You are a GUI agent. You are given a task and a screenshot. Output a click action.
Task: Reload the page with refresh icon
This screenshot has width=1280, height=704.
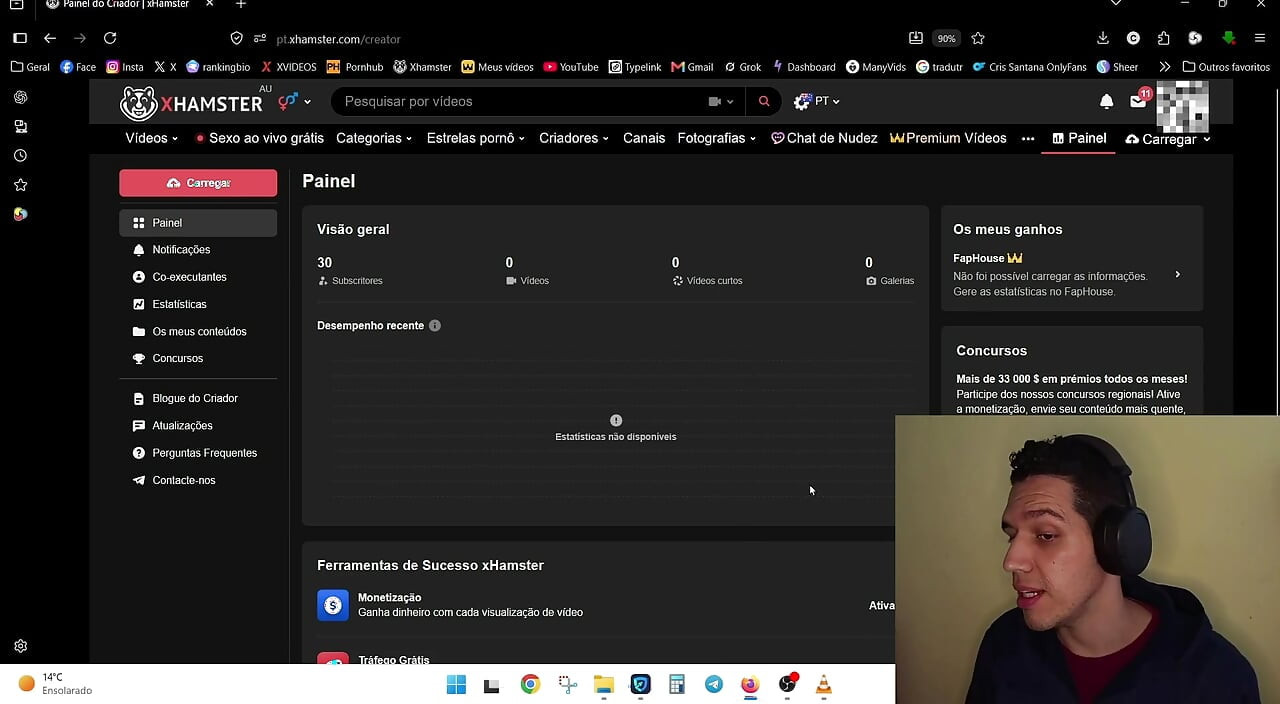coord(110,38)
